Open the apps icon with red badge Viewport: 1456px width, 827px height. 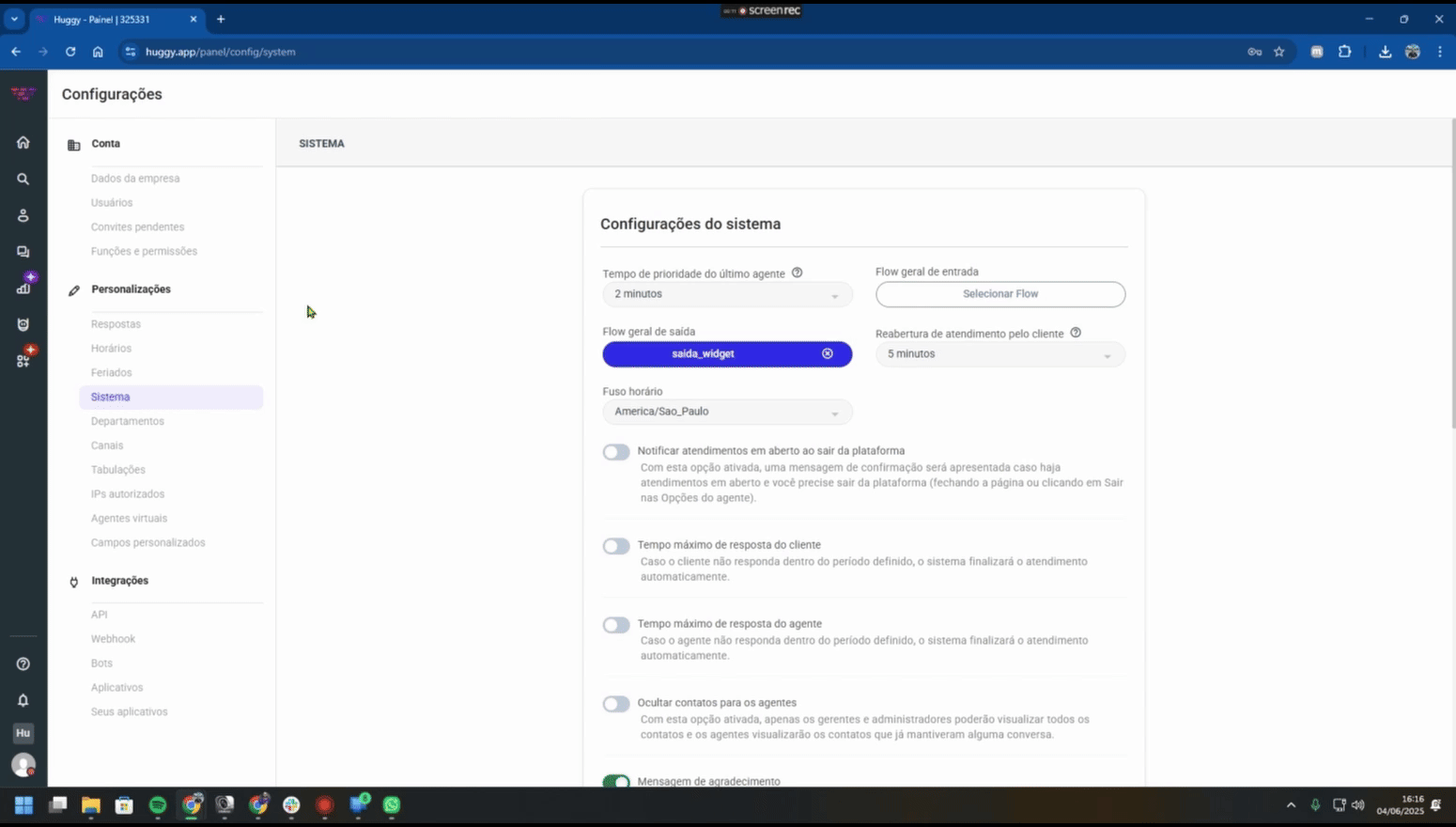tap(23, 360)
